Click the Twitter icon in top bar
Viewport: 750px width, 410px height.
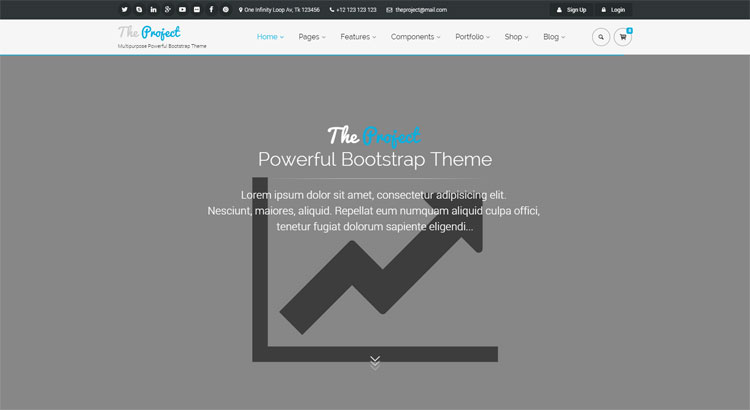click(124, 10)
